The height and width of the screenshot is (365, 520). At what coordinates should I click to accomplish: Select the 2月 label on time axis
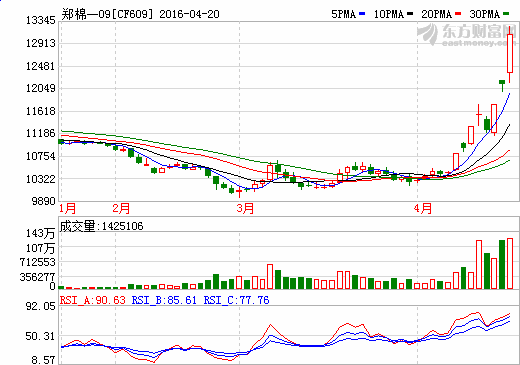click(121, 209)
